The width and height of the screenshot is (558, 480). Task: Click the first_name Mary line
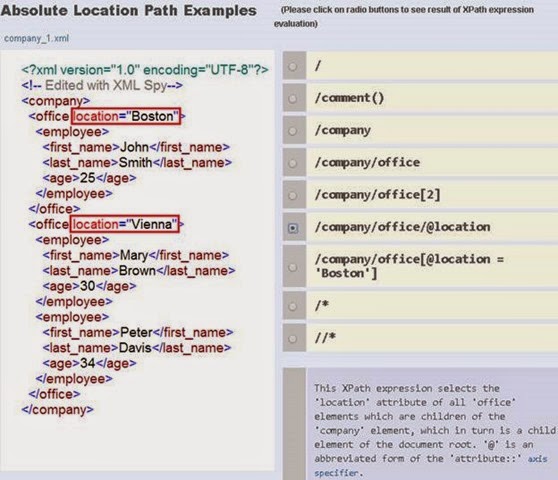pyautogui.click(x=136, y=255)
